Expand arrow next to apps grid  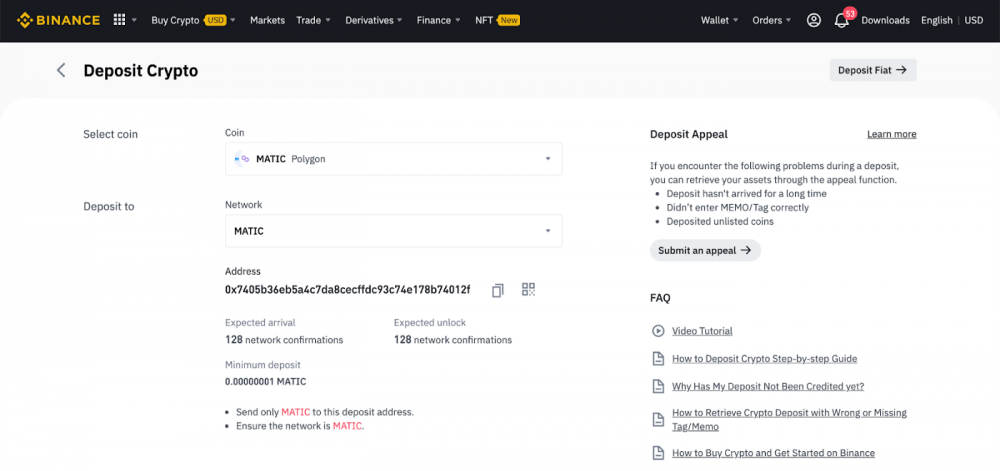(135, 20)
